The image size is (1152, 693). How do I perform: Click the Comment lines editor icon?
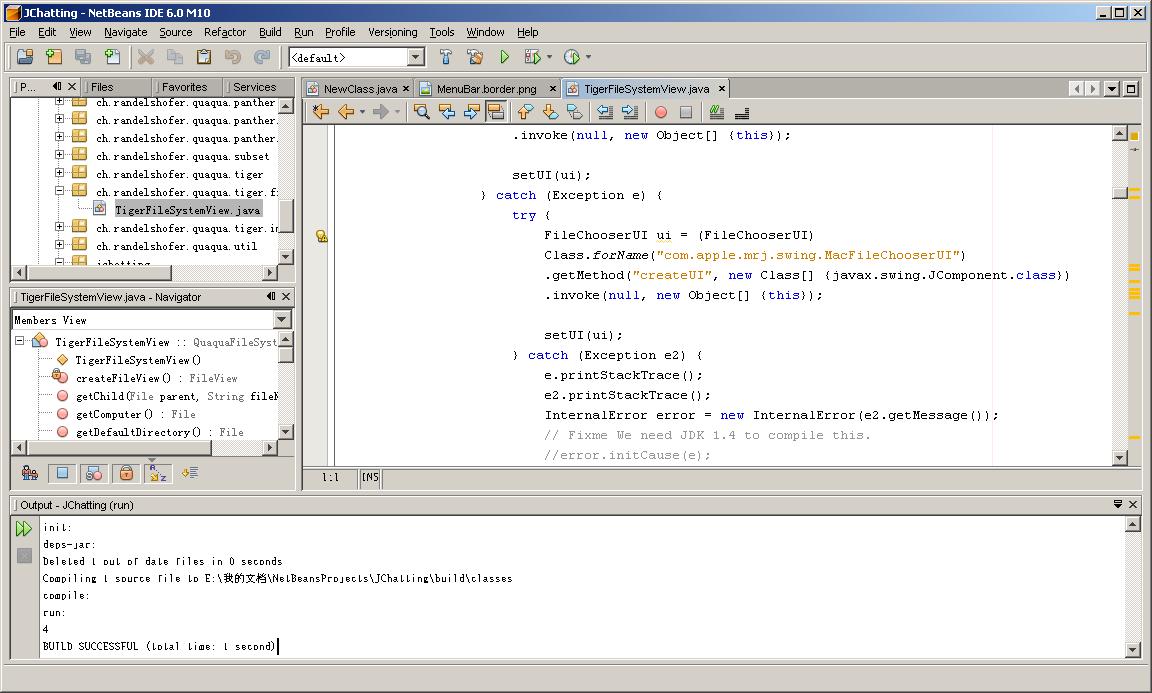717,112
